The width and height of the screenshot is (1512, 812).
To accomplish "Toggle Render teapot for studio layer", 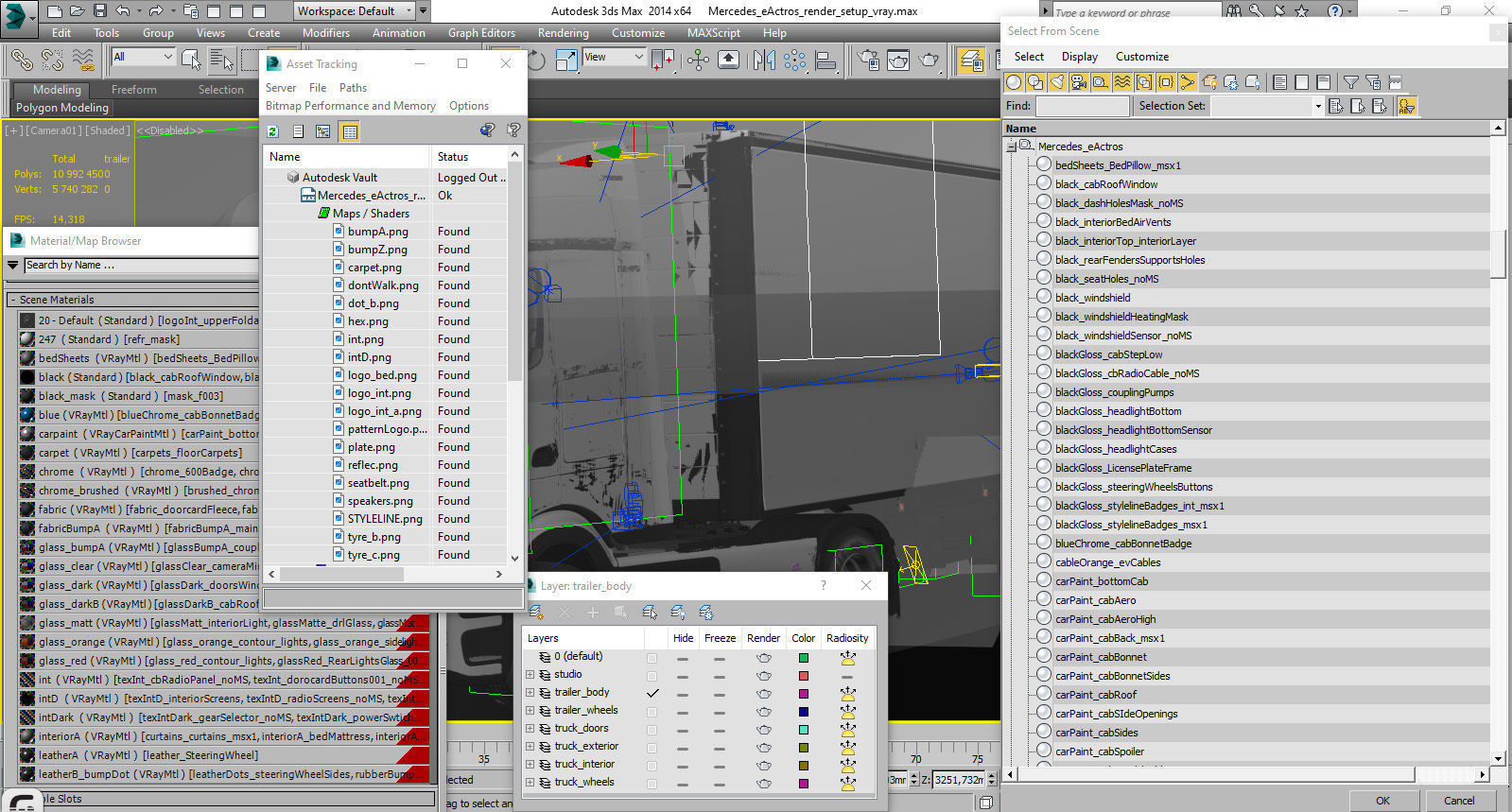I will [764, 675].
